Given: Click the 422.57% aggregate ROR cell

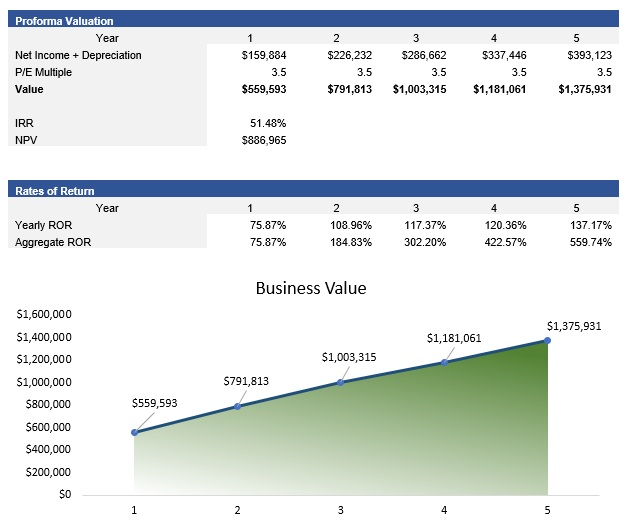Looking at the screenshot, I should (505, 242).
